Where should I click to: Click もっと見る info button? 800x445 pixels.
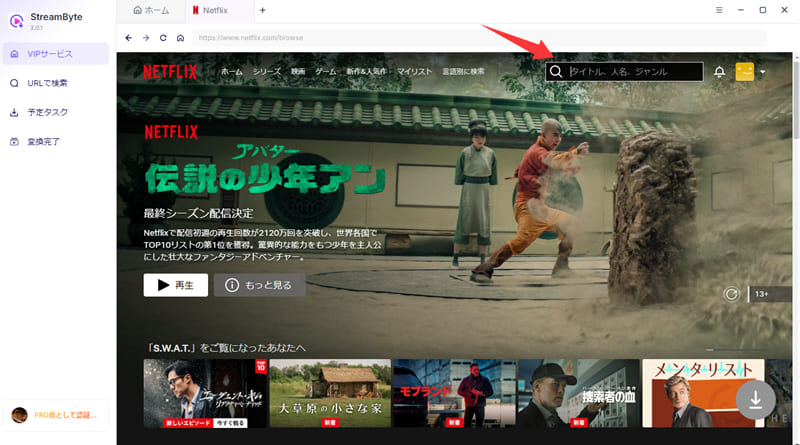click(260, 285)
